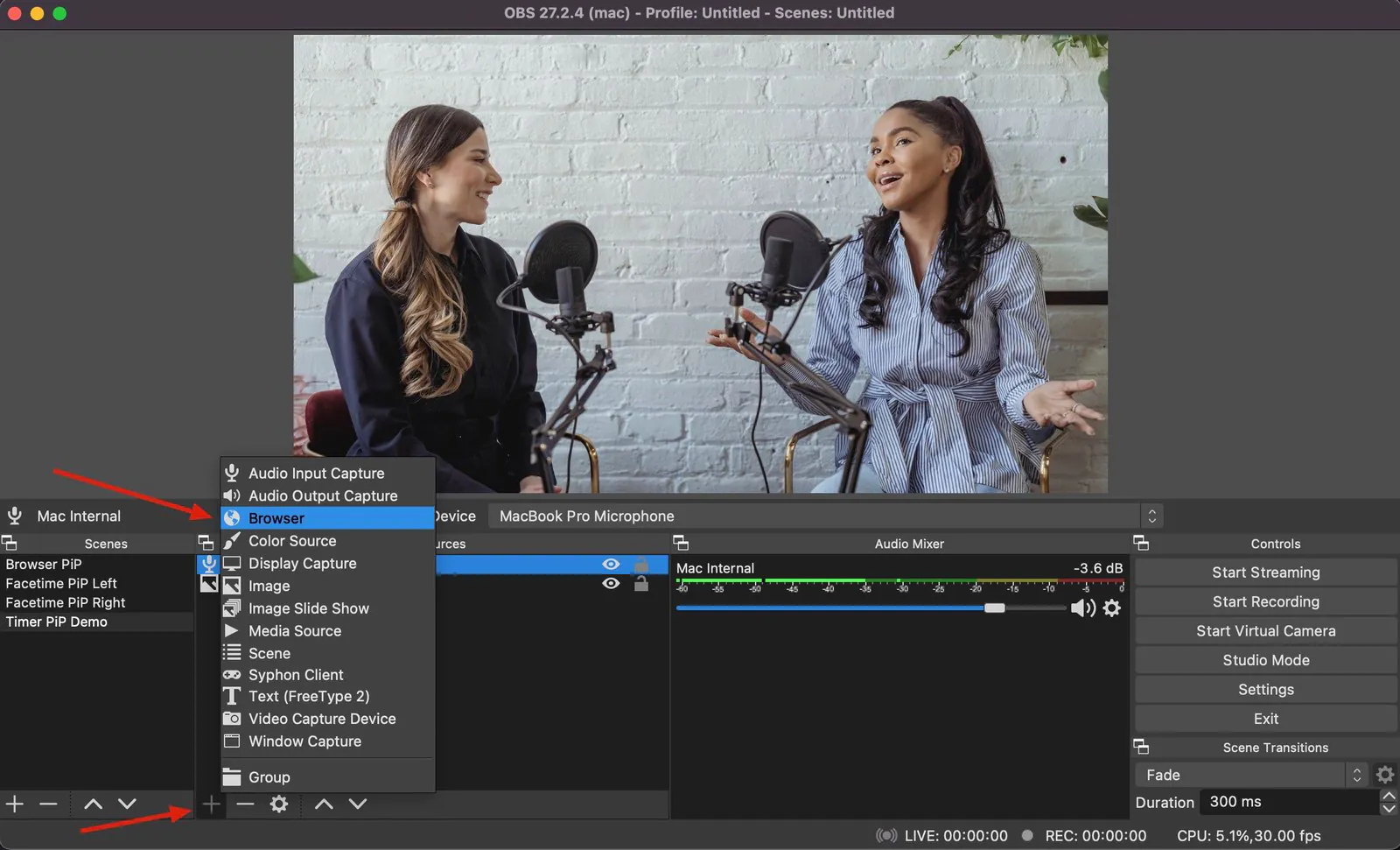Move the selected source up with the arrow icon
The height and width of the screenshot is (850, 1400).
[x=323, y=804]
